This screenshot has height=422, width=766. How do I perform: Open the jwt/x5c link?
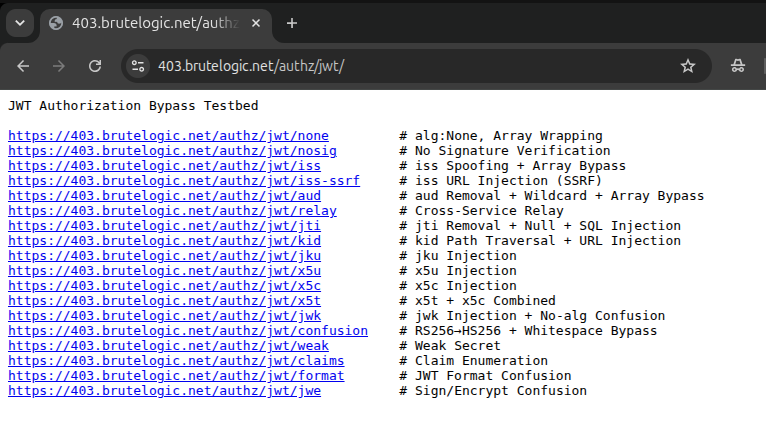click(165, 286)
